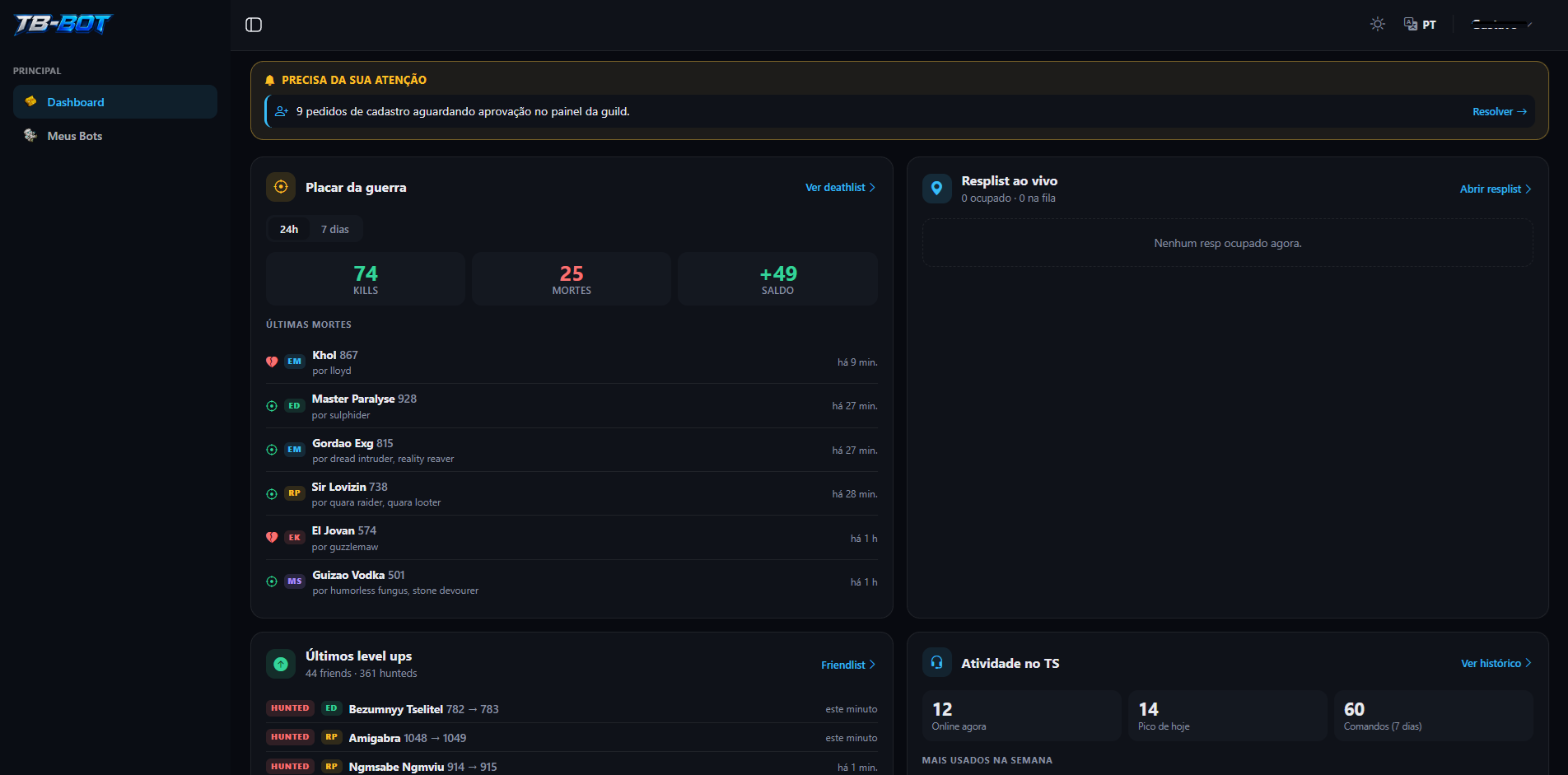The width and height of the screenshot is (1568, 775).
Task: Click the TB-BOT logo
Action: click(63, 24)
